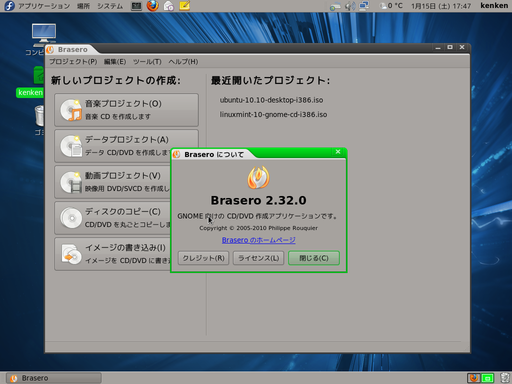Open recent project linuxmint-10-gnome-cd-i386.iso
Viewport: 512px width, 384px height.
(273, 114)
